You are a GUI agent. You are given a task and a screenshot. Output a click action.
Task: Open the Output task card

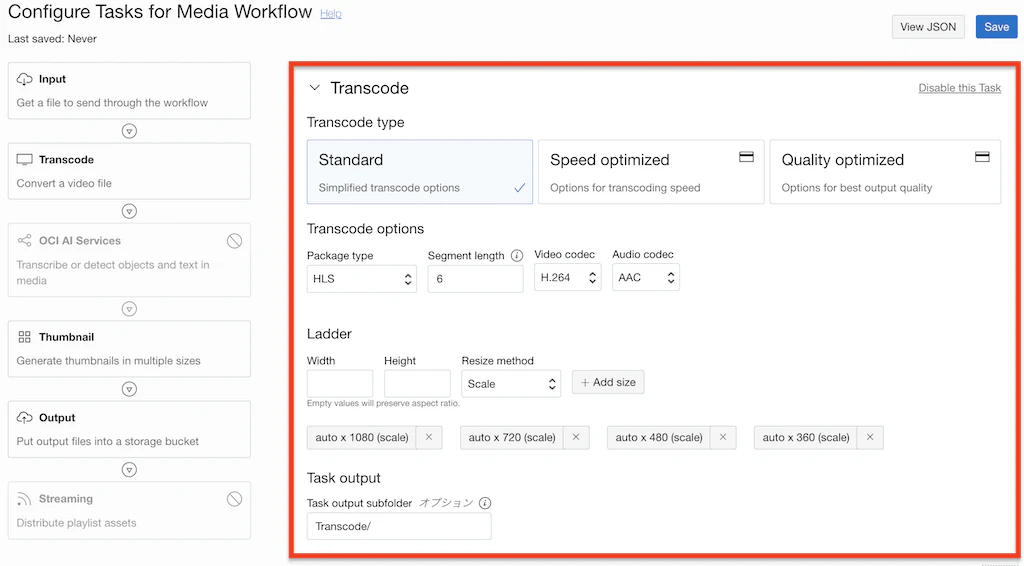(129, 430)
